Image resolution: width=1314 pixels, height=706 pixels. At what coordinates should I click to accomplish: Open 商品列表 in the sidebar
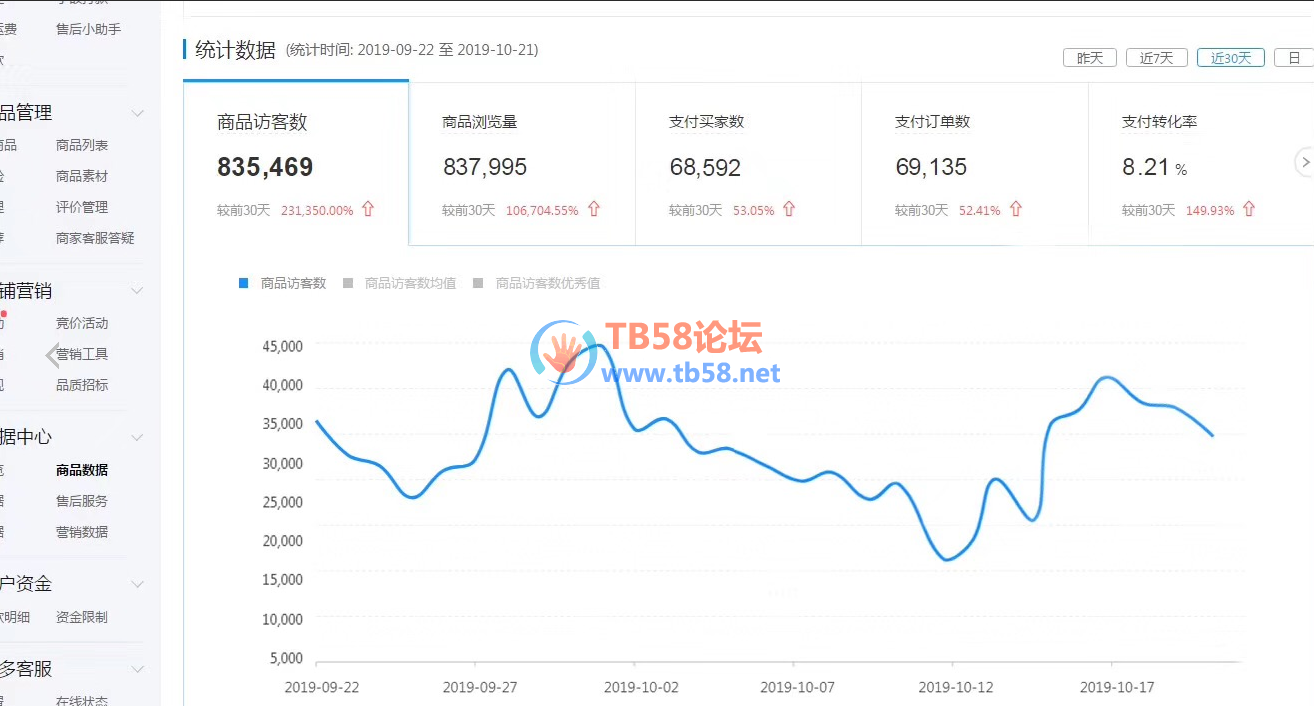[82, 145]
